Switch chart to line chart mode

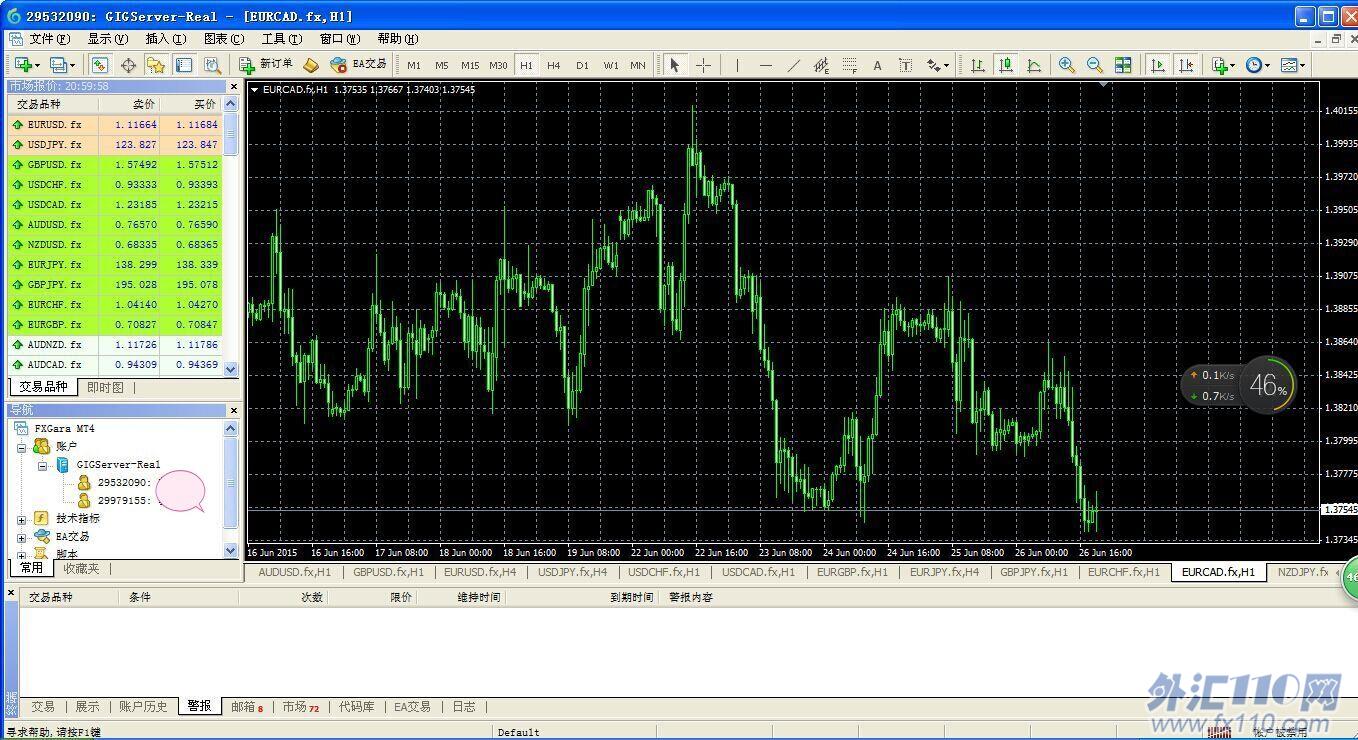point(1034,65)
